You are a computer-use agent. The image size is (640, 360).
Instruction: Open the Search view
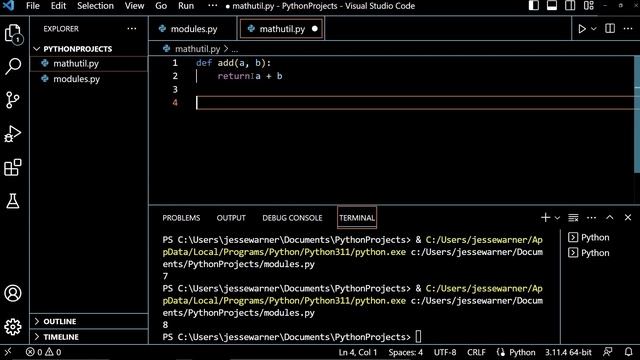pos(13,66)
